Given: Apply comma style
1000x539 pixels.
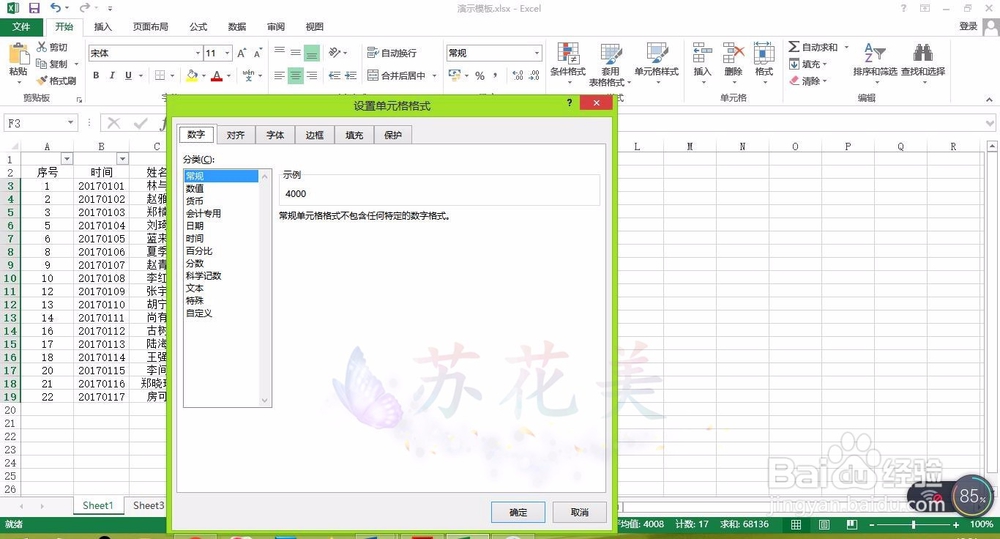Looking at the screenshot, I should tap(495, 75).
